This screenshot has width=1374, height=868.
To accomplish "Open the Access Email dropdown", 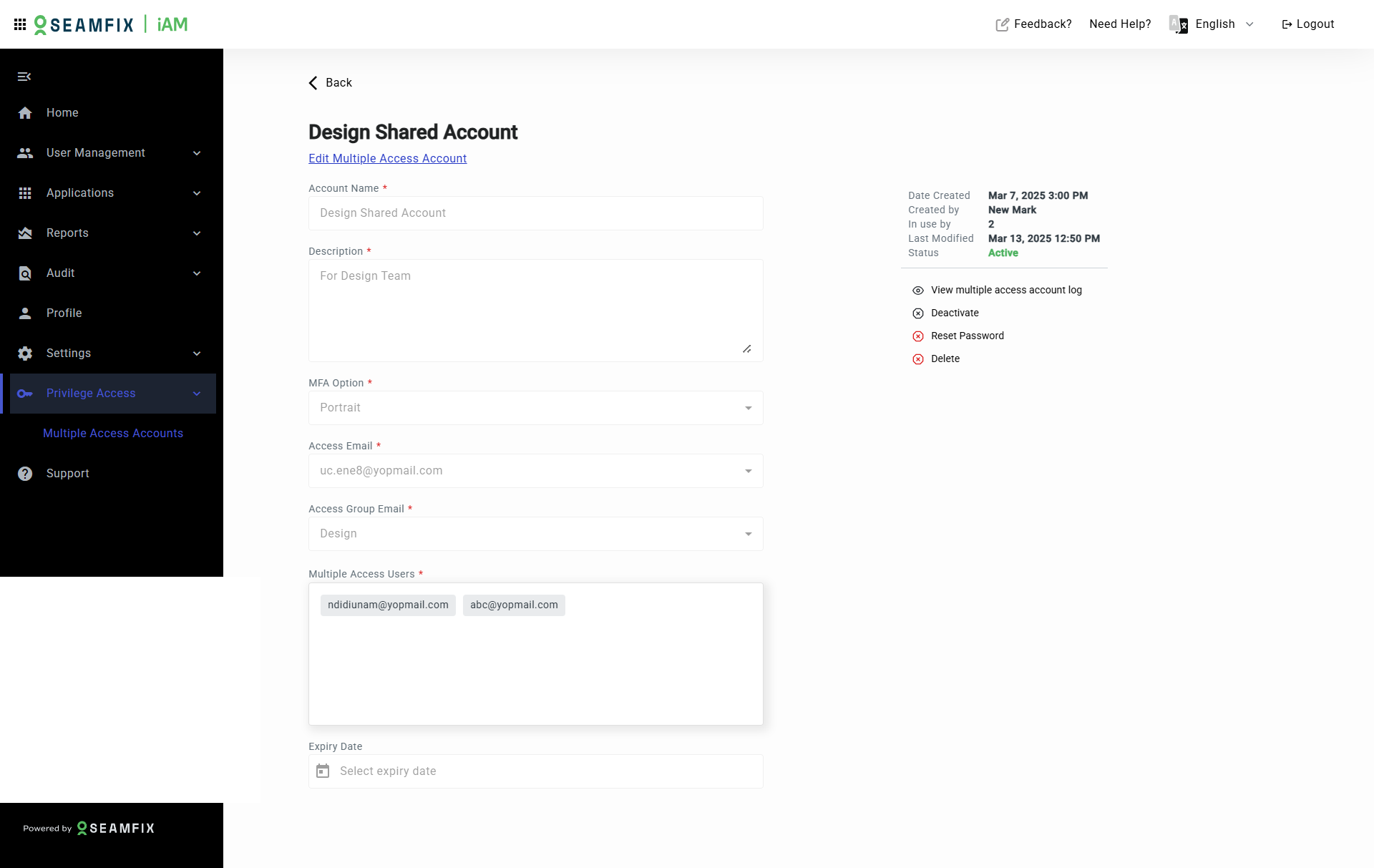I will click(748, 471).
